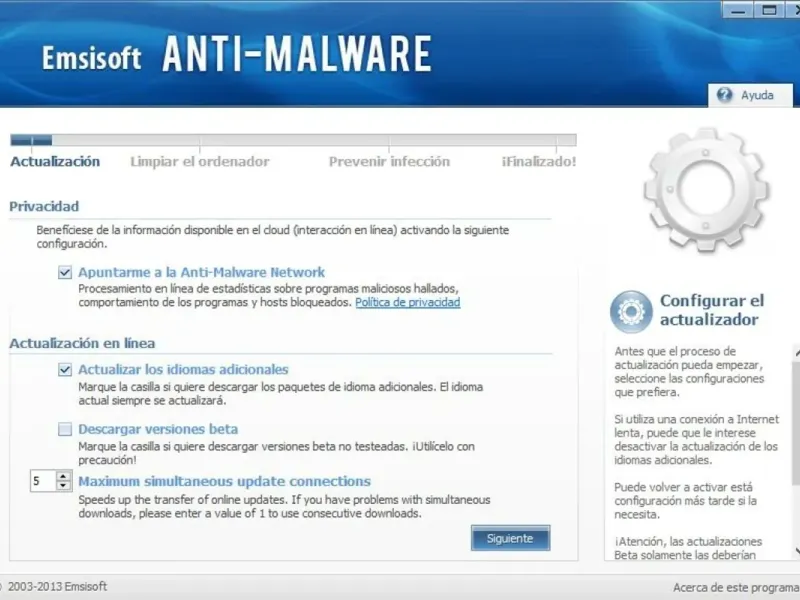Viewport: 800px width, 600px height.
Task: Click the connections number input field
Action: click(43, 481)
